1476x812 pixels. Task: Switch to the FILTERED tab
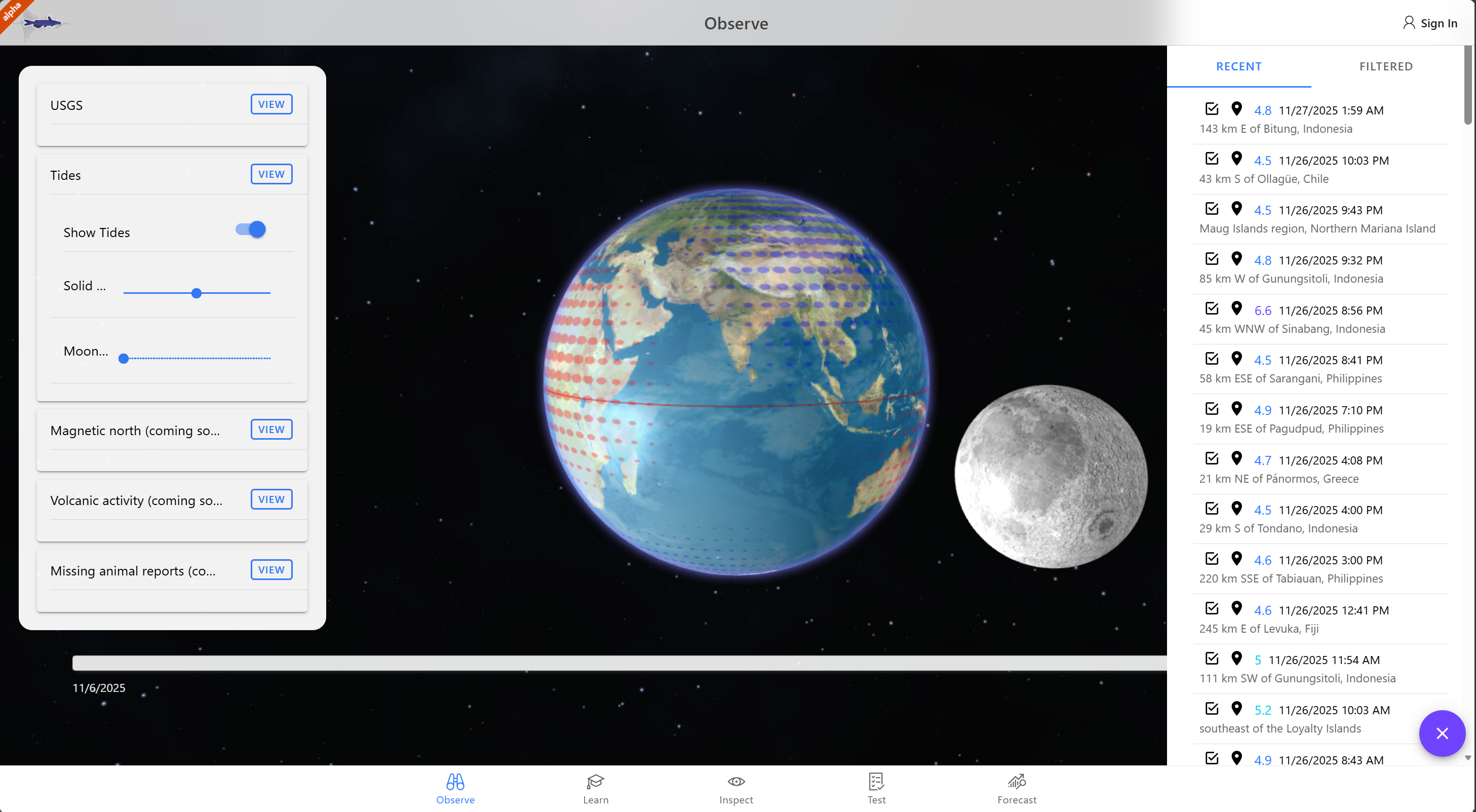[1386, 66]
